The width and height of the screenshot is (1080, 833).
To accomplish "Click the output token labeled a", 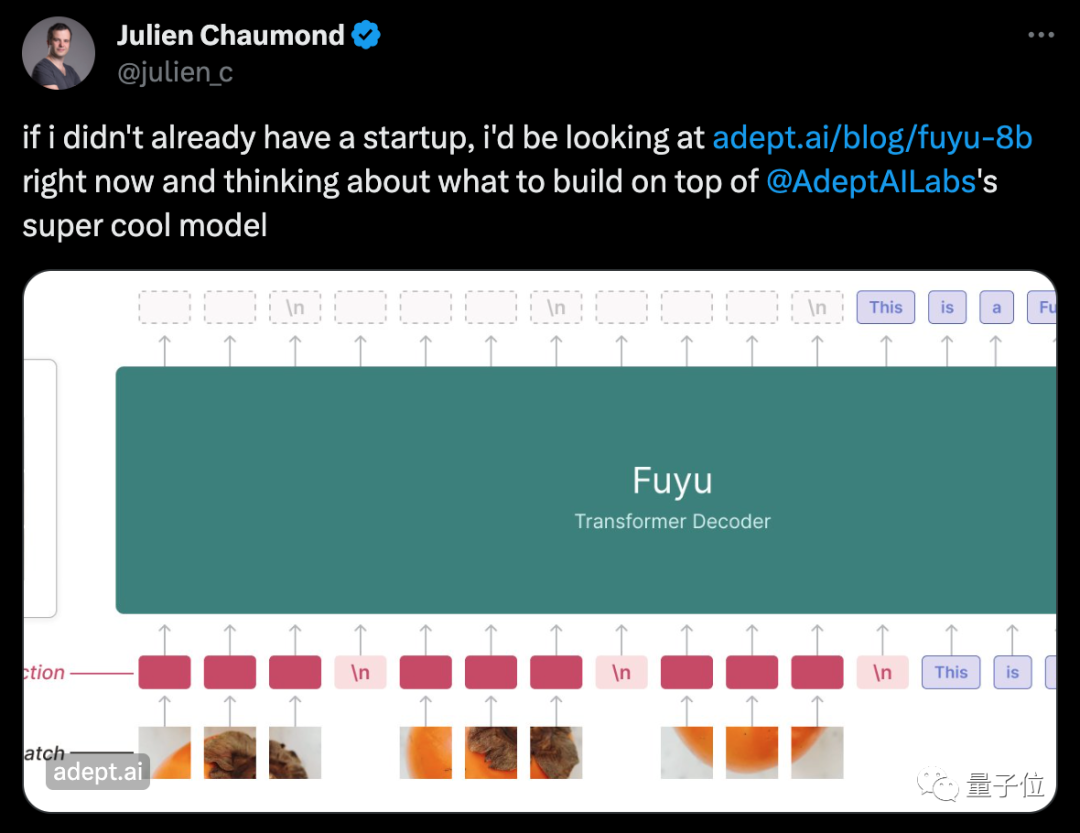I will coord(996,307).
